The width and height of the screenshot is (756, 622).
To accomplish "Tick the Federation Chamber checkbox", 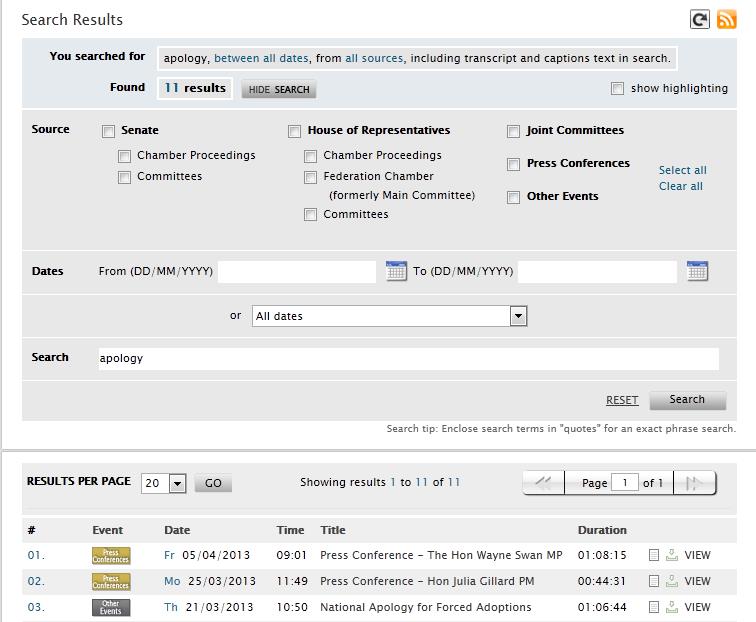I will (310, 177).
